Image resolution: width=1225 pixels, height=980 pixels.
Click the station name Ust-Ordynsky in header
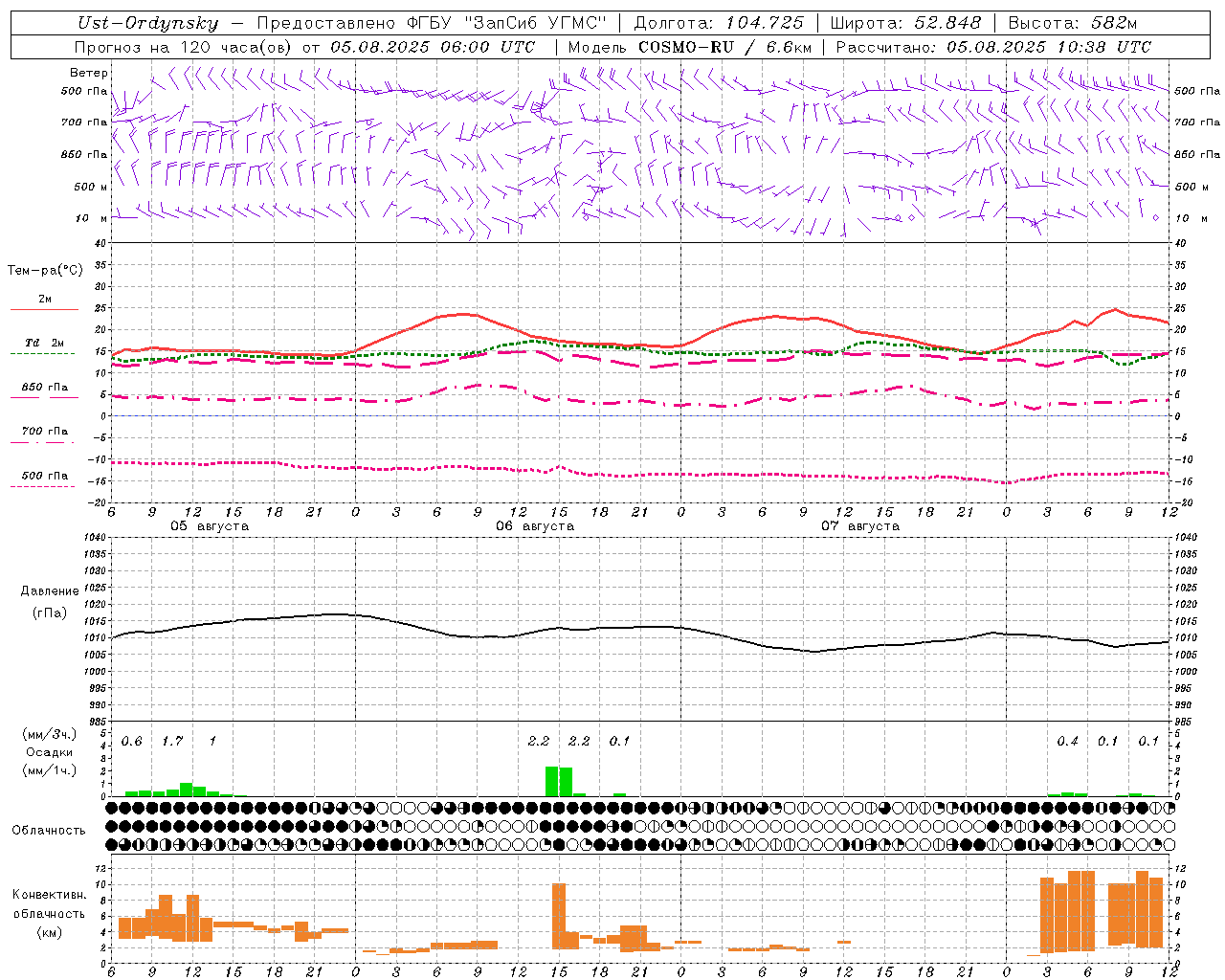(x=147, y=24)
